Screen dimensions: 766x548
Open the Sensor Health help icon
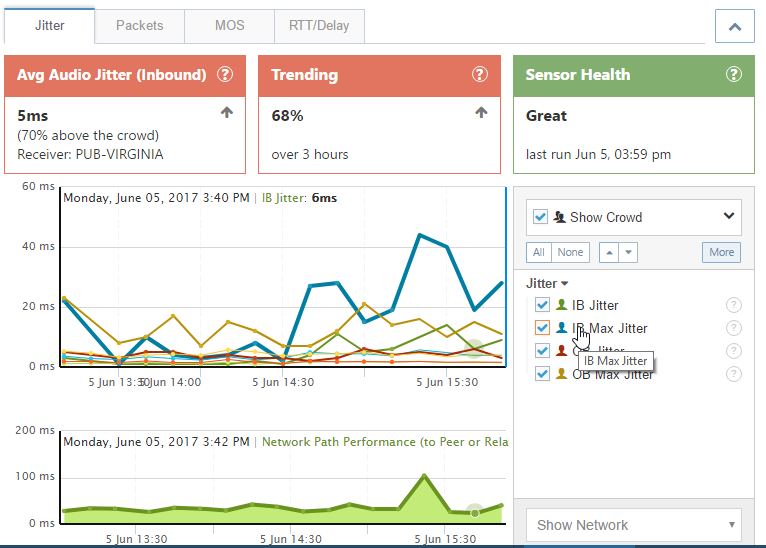(733, 75)
